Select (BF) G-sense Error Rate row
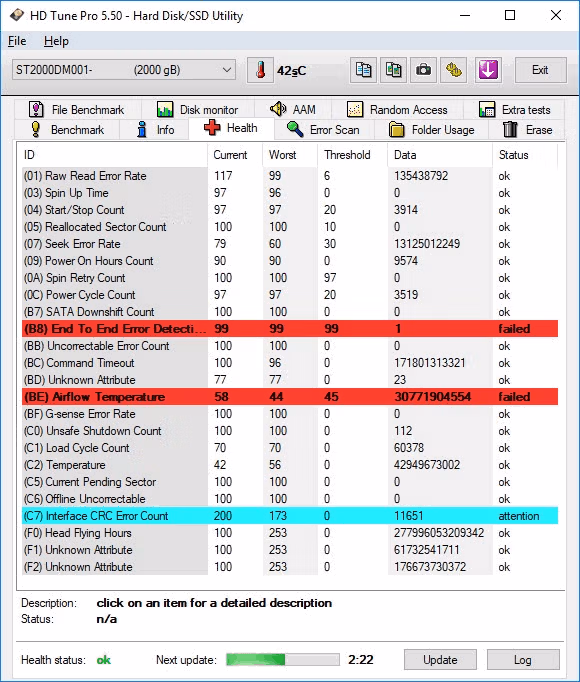This screenshot has height=682, width=580. click(x=290, y=414)
